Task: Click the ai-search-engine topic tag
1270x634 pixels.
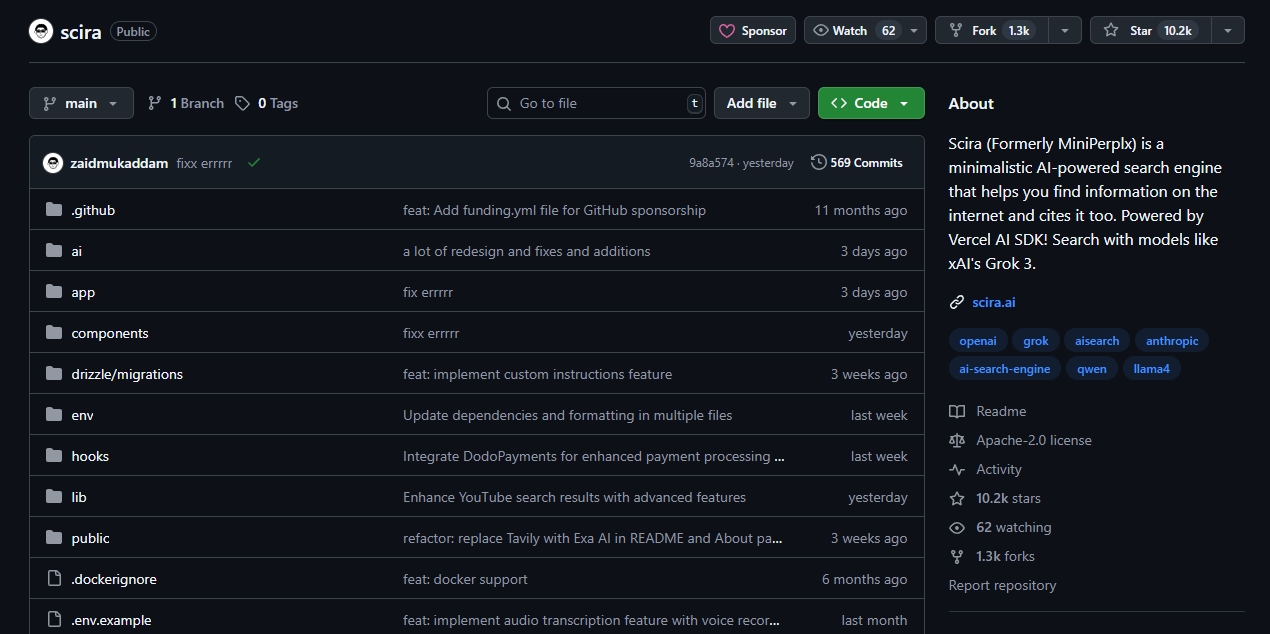Action: pos(1005,369)
